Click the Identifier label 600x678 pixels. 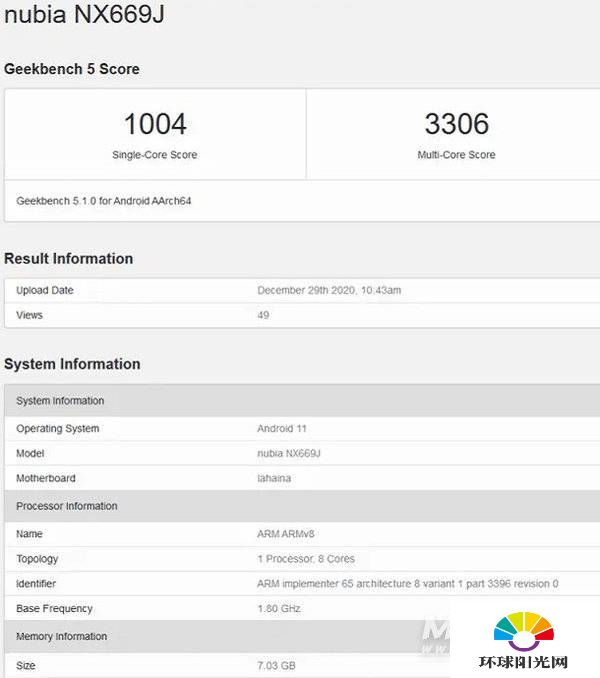[36, 584]
